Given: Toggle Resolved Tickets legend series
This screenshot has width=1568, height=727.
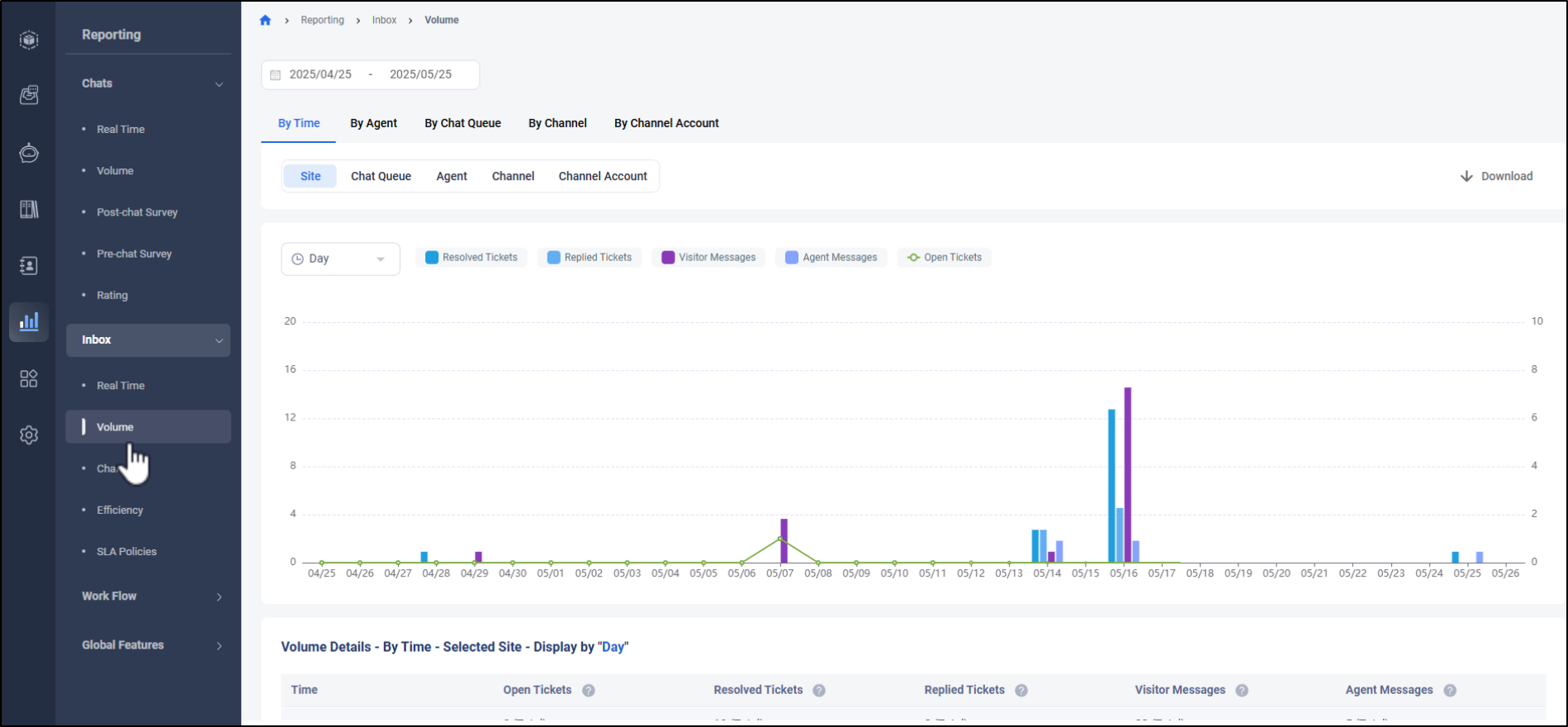Looking at the screenshot, I should [x=471, y=258].
